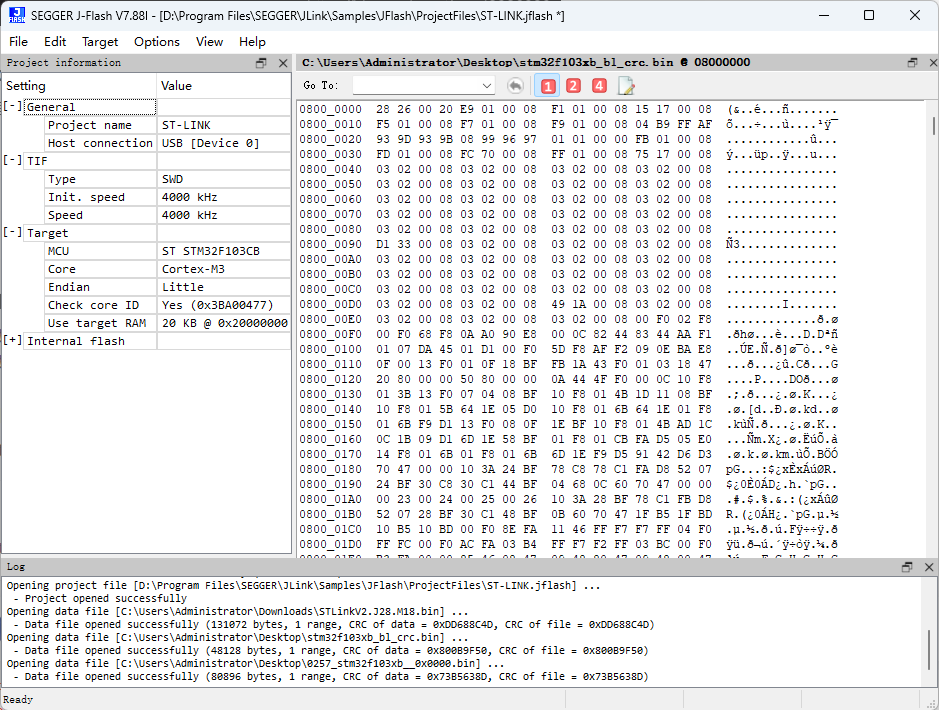
Task: Open the View menu
Action: [x=210, y=42]
